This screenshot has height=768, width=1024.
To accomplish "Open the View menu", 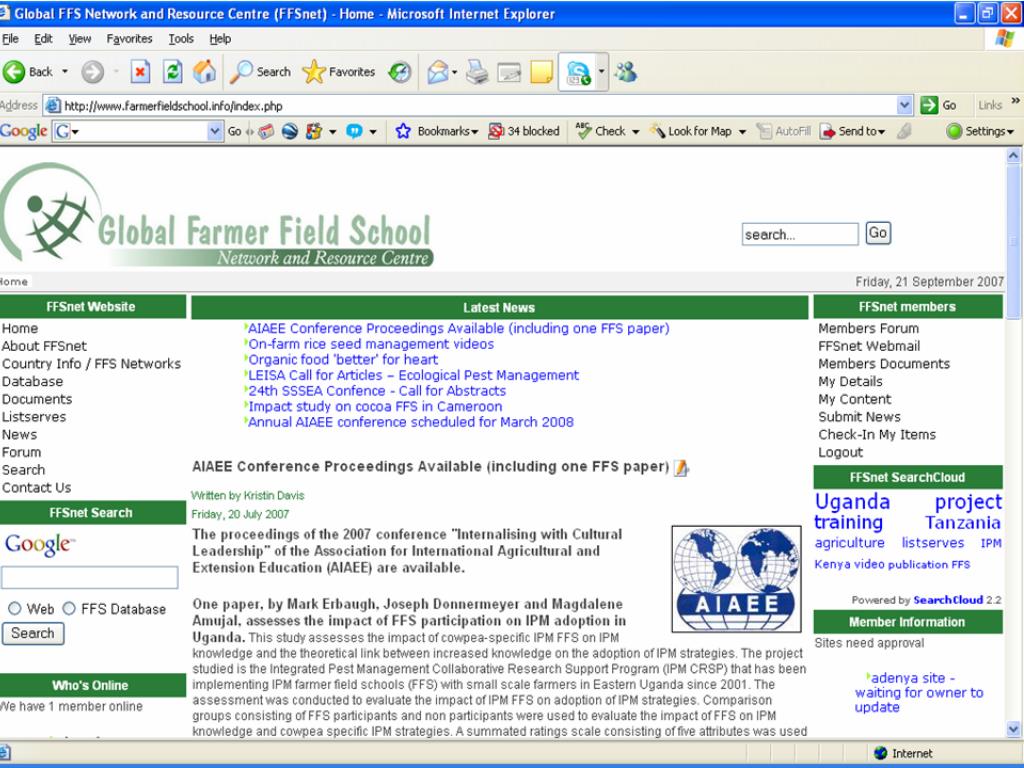I will [x=80, y=39].
